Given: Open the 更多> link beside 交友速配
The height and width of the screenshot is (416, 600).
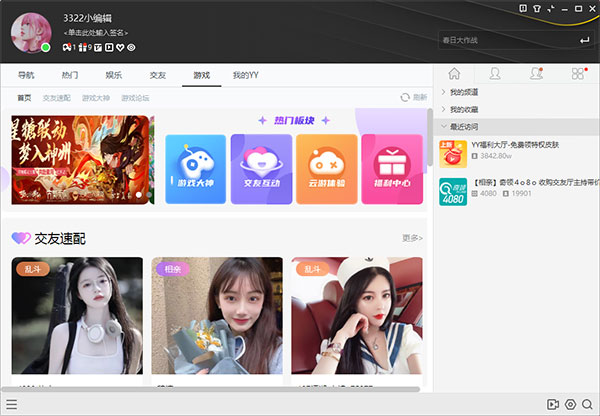Looking at the screenshot, I should pos(411,238).
